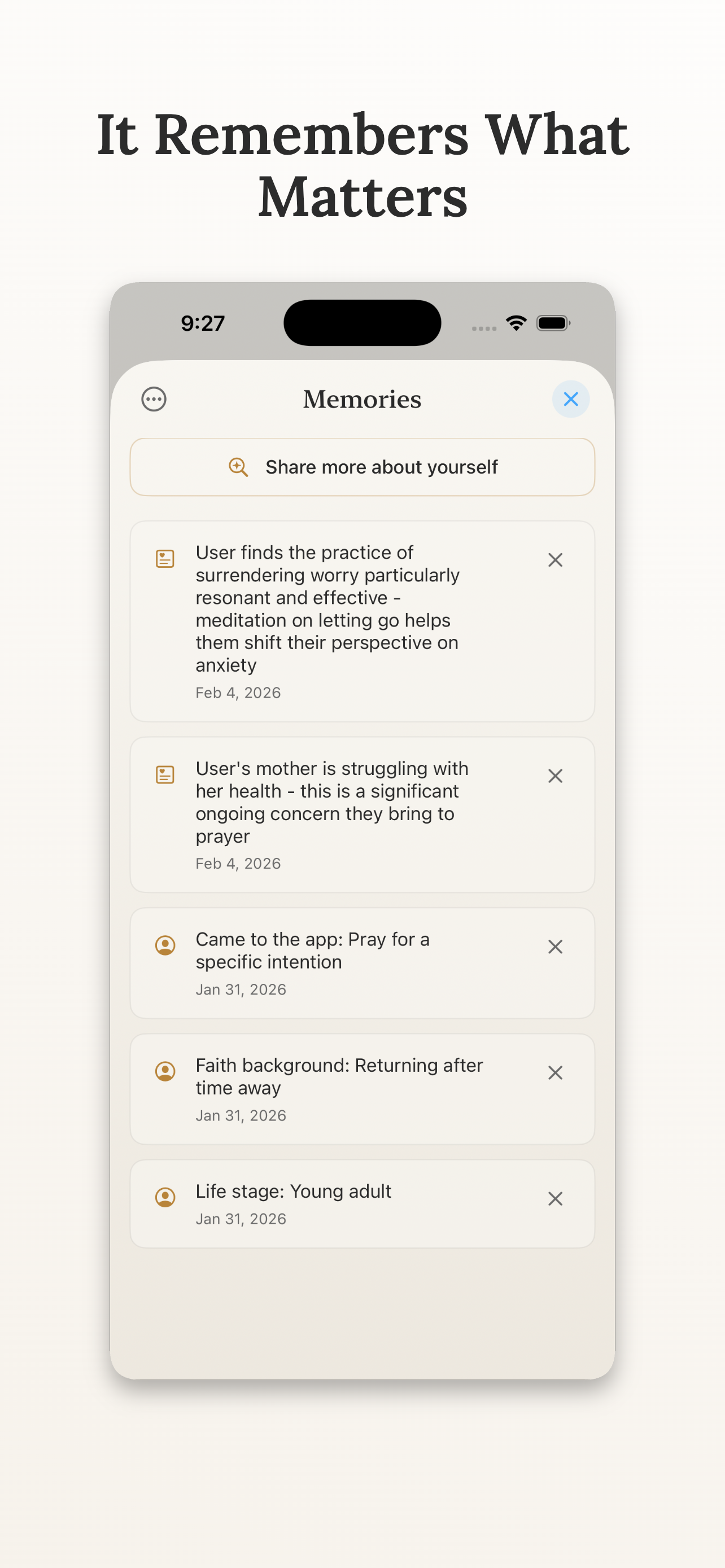The width and height of the screenshot is (725, 1568).
Task: Tap the Life stage: Young adult entry
Action: [x=293, y=1191]
